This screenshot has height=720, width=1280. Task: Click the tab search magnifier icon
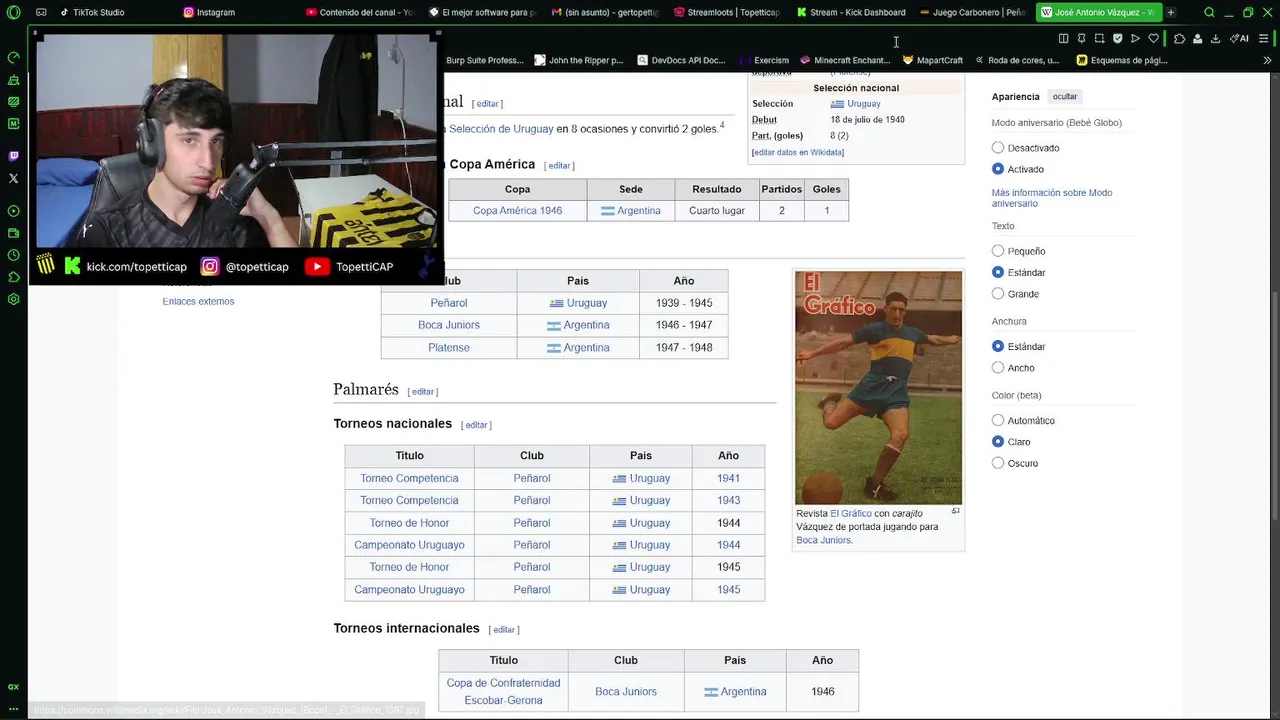1209,12
